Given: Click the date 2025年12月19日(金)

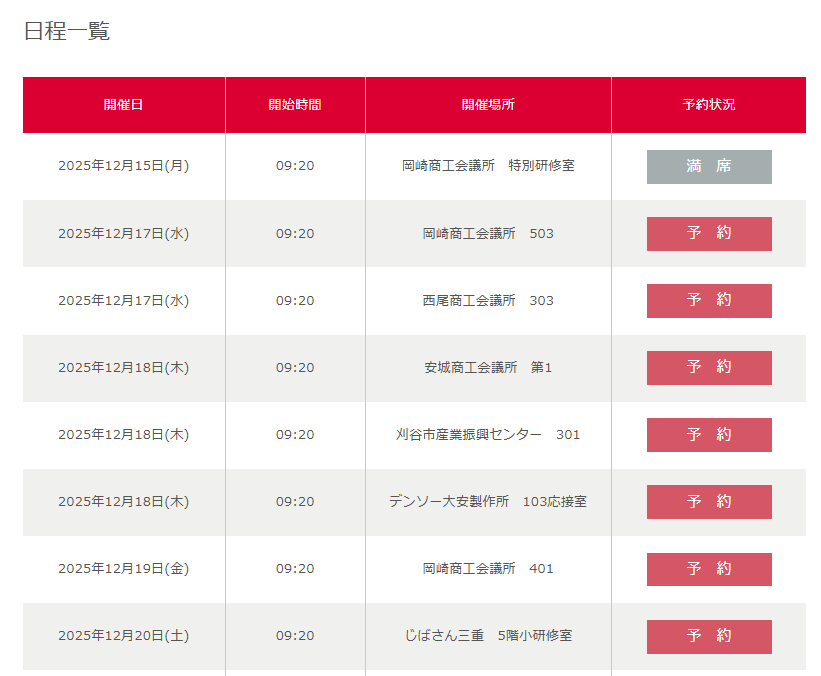Looking at the screenshot, I should tap(123, 568).
